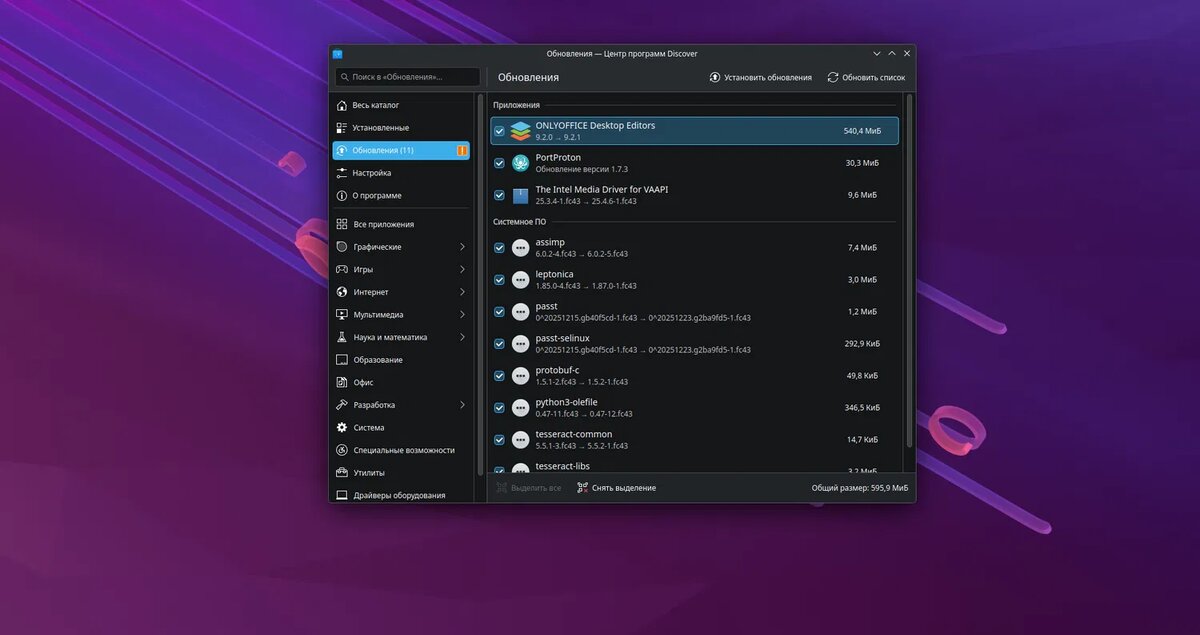Click the О программе info icon

[341, 195]
